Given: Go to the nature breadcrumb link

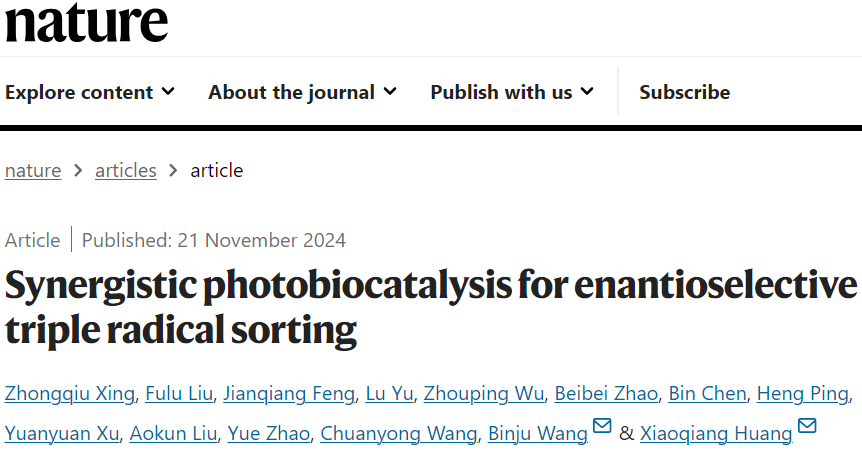Looking at the screenshot, I should point(33,170).
